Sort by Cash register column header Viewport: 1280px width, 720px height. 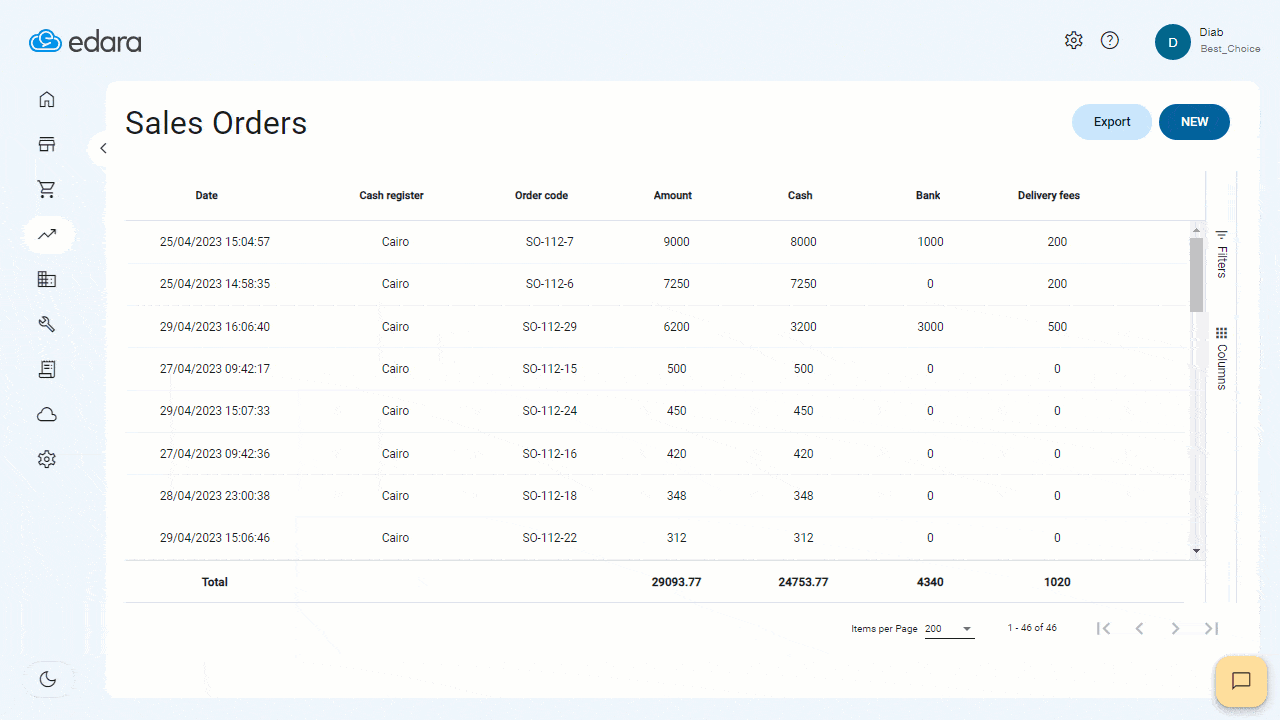(x=392, y=196)
